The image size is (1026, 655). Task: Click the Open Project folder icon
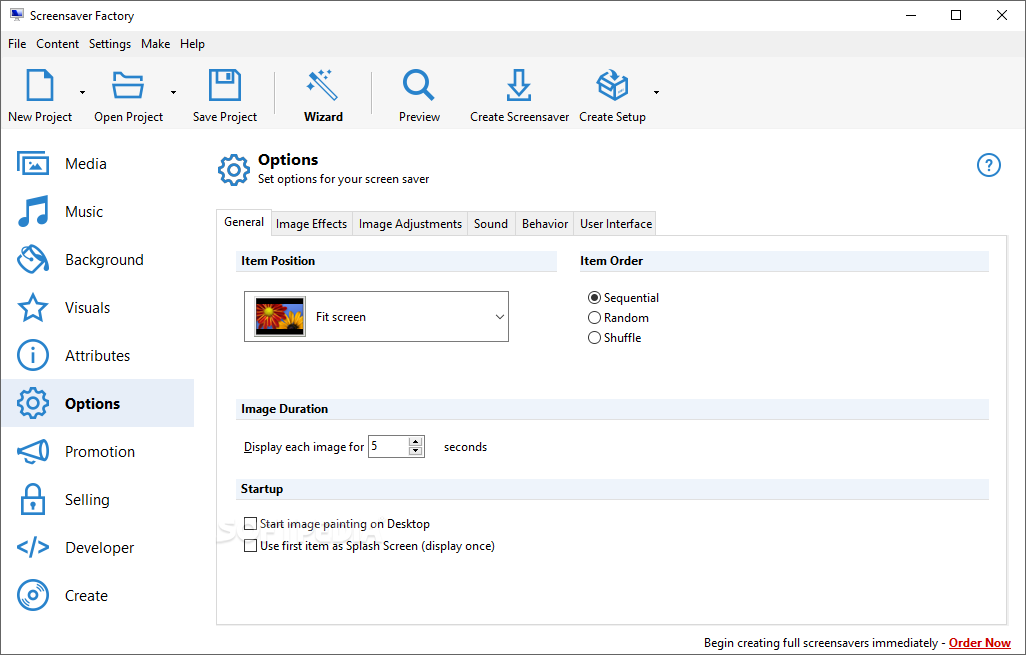(x=128, y=85)
